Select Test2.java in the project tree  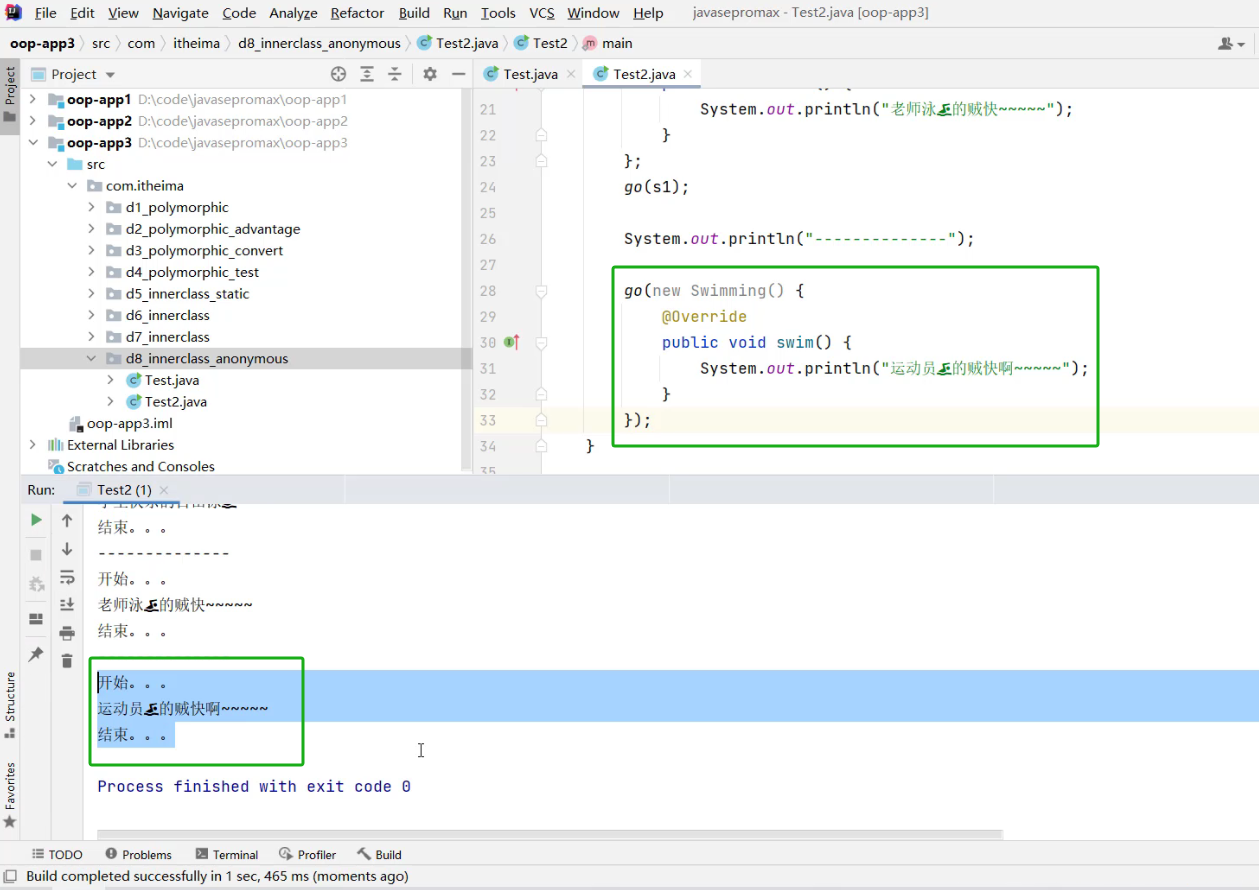tap(175, 402)
